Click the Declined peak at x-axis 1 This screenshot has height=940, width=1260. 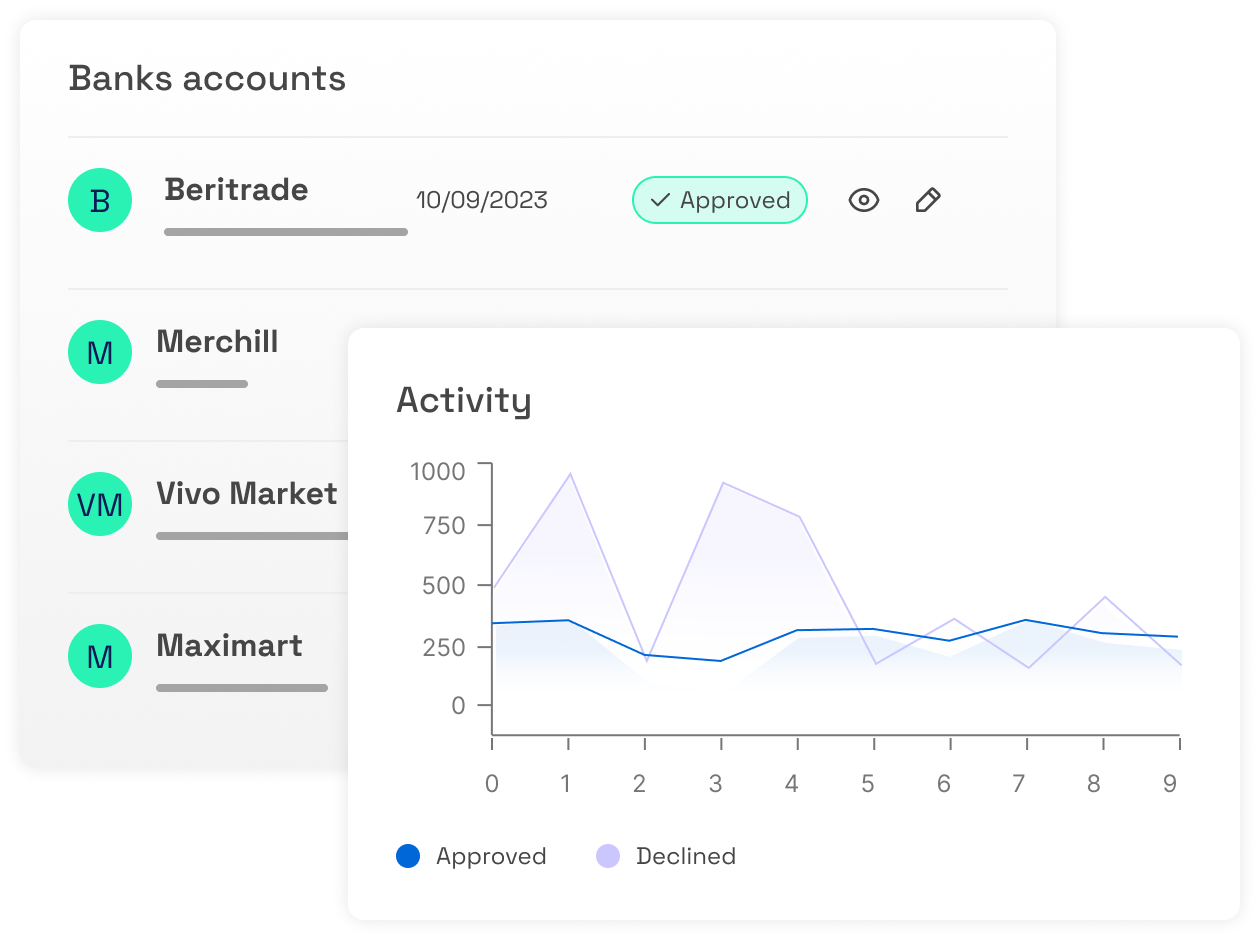[569, 473]
